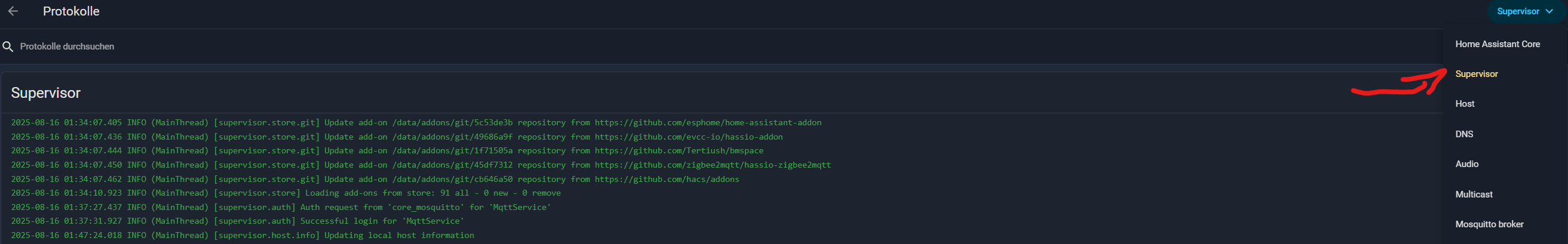Switch logs to DNS
Screen dimensions: 1568x244
1464,134
